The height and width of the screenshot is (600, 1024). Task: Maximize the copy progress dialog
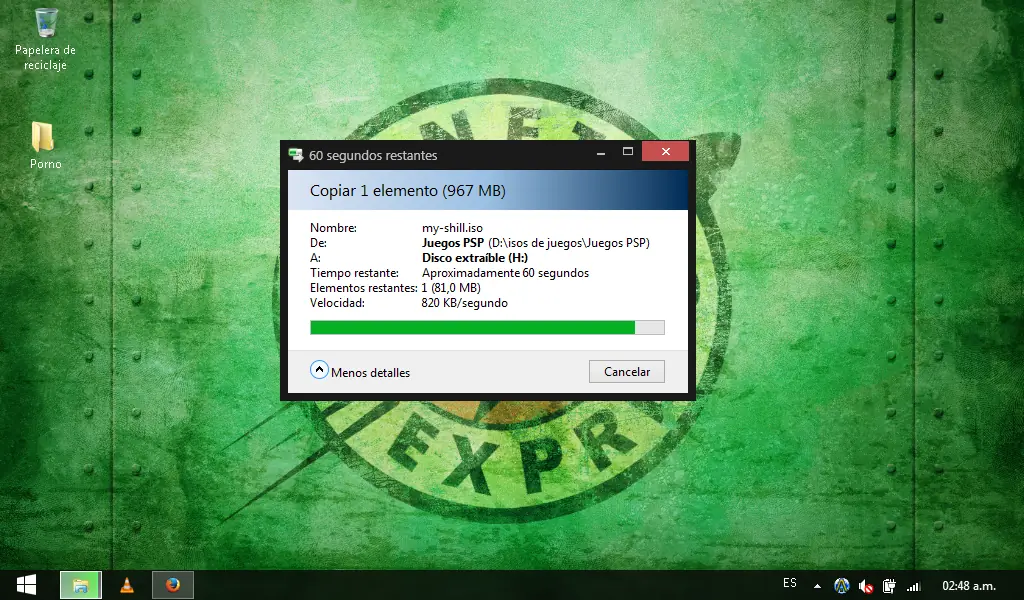[x=628, y=152]
